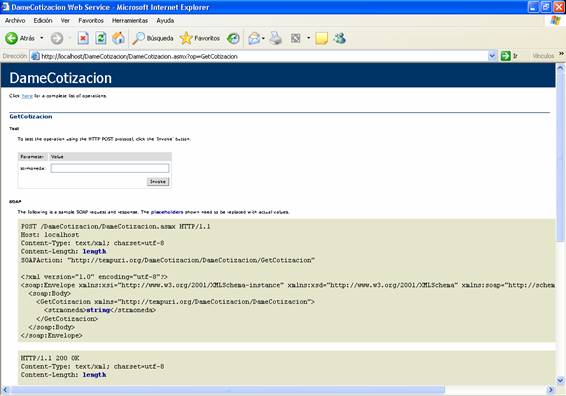The height and width of the screenshot is (396, 566).
Task: Open the Favoritos menu in menu bar
Action: (91, 21)
